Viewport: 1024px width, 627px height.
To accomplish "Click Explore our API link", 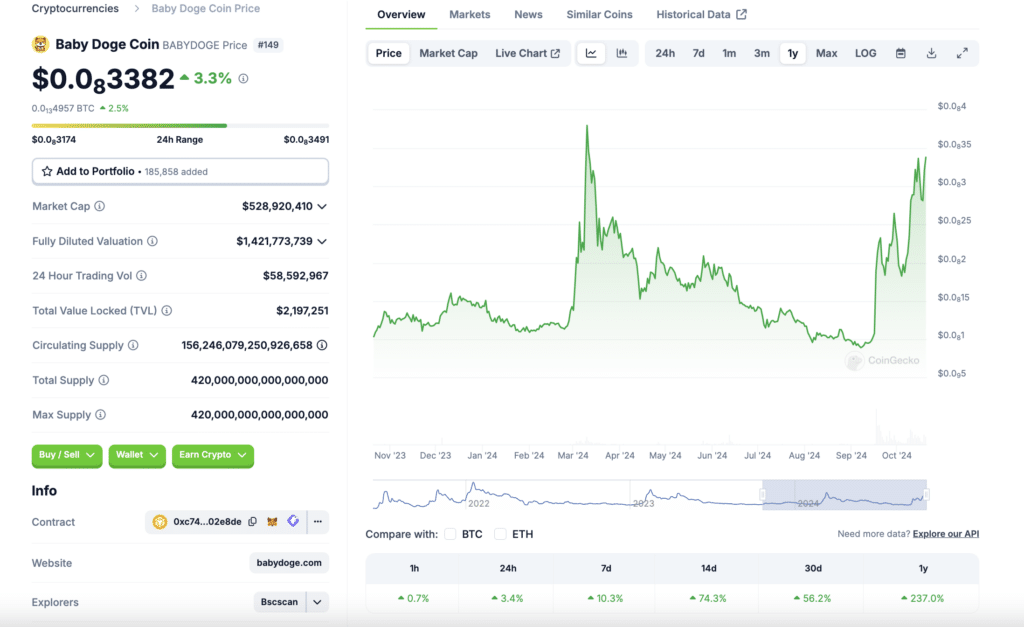I will (x=946, y=534).
